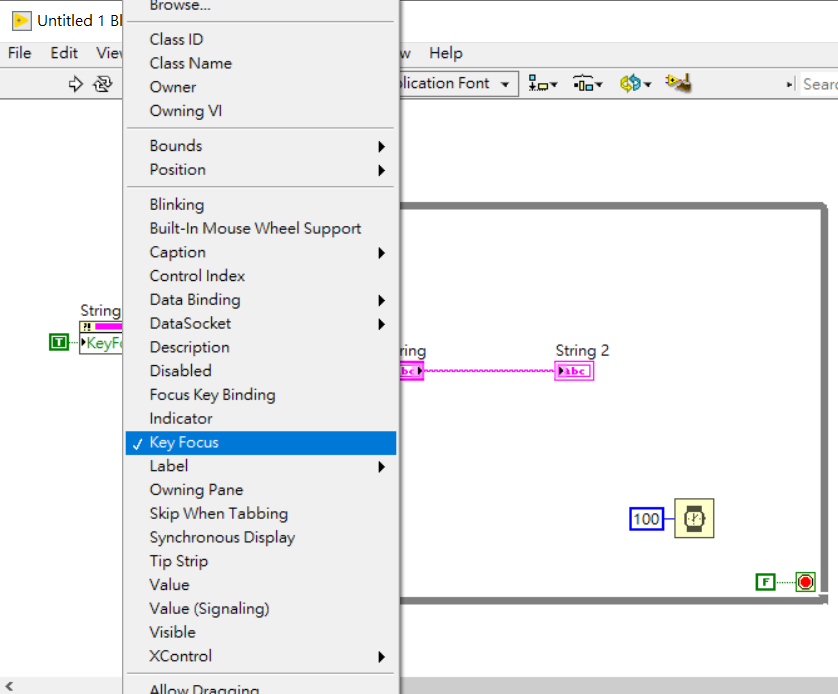Click the Run arrow button
Viewport: 838px width, 694px height.
point(75,84)
